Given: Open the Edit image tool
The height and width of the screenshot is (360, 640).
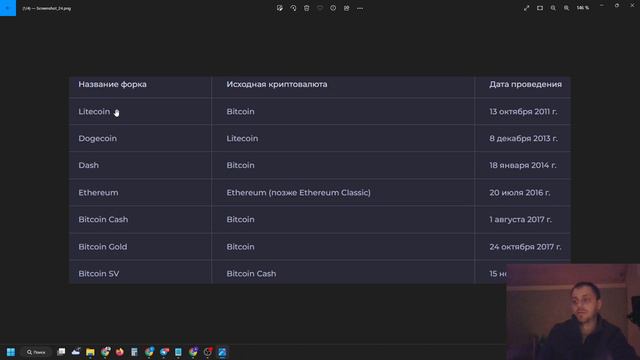Looking at the screenshot, I should 280,8.
